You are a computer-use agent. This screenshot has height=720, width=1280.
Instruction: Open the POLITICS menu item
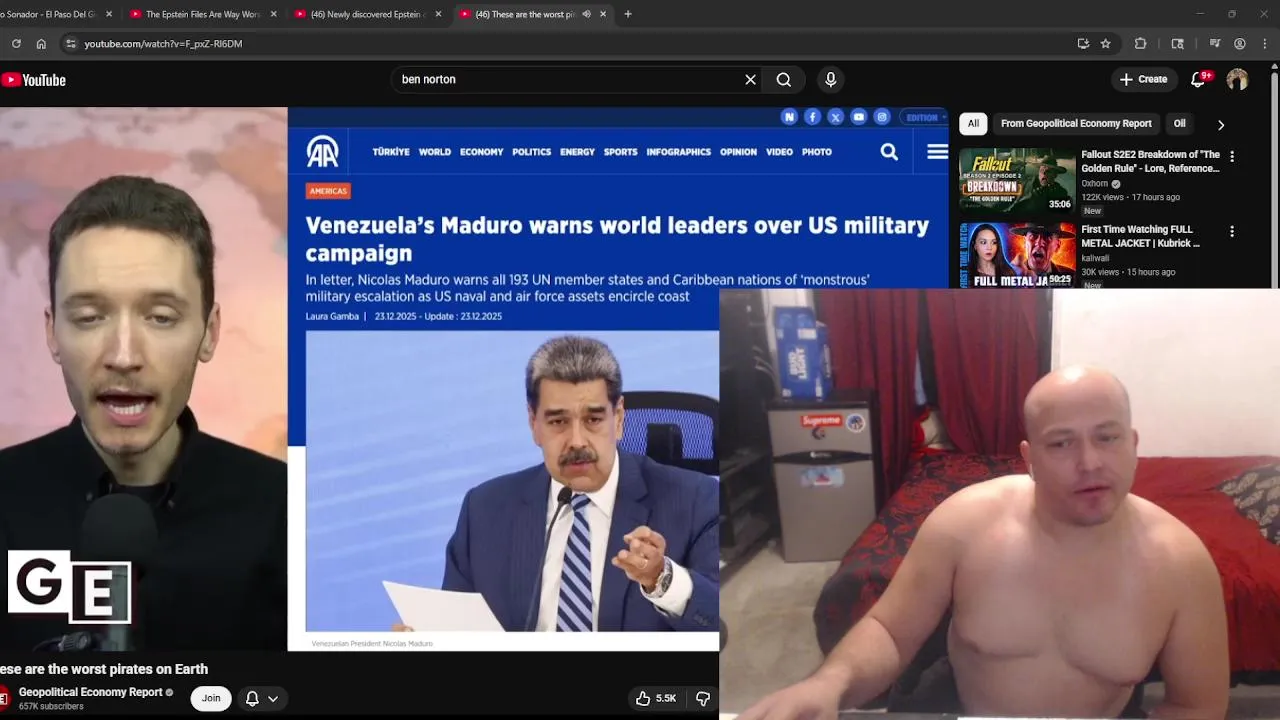tap(531, 152)
